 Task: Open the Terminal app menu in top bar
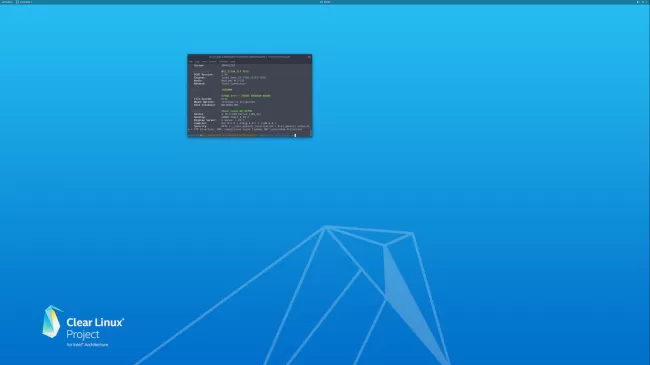click(x=24, y=2)
